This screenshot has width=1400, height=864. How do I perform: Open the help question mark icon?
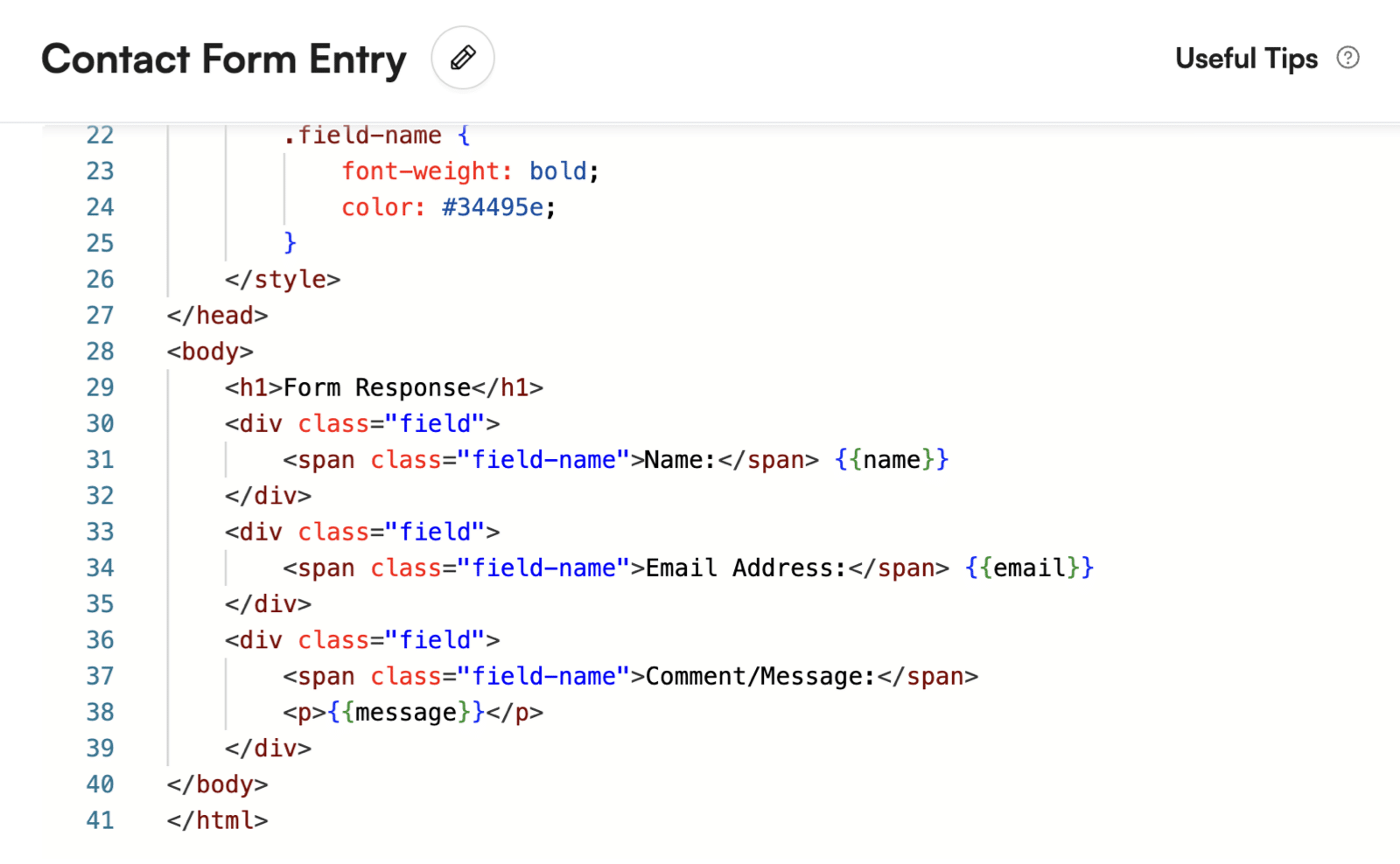[x=1348, y=56]
